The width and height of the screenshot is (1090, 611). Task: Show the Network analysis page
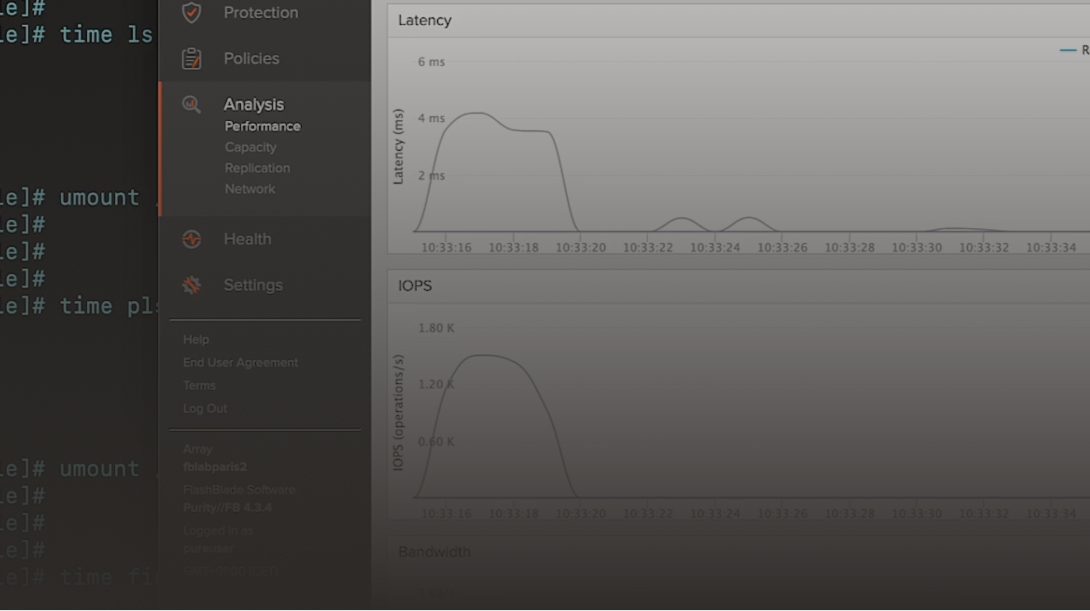[249, 189]
